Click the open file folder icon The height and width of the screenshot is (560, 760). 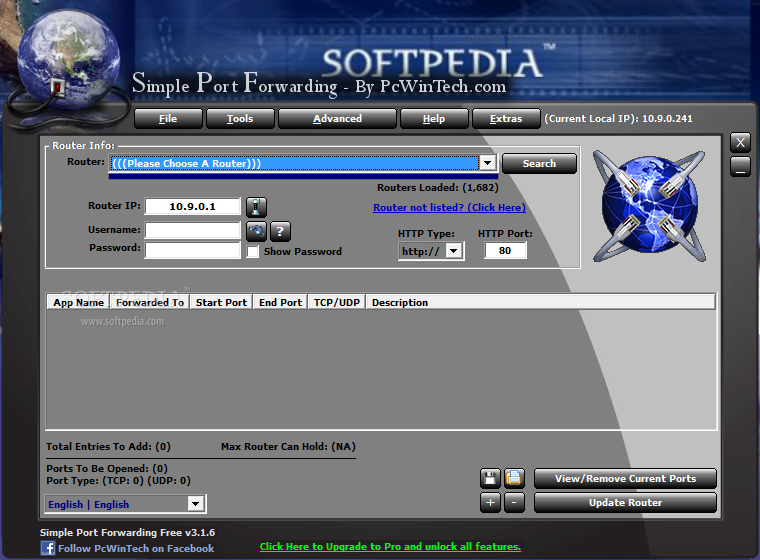tap(514, 478)
